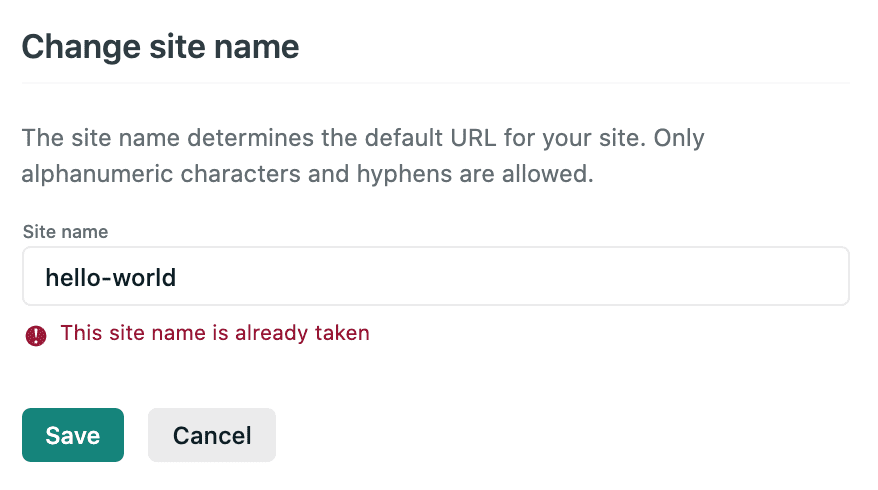
Task: Focus the Site name input field
Action: [436, 276]
